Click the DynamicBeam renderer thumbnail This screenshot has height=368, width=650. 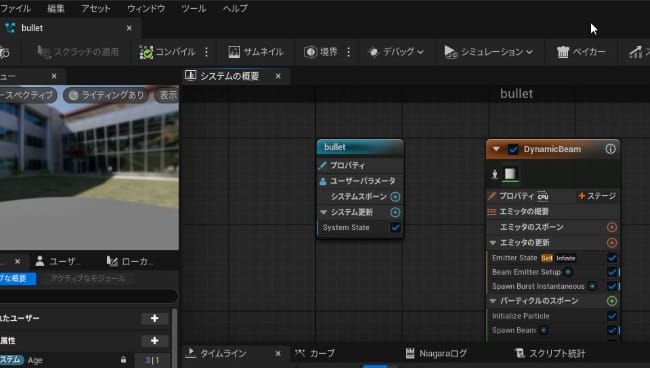click(510, 174)
